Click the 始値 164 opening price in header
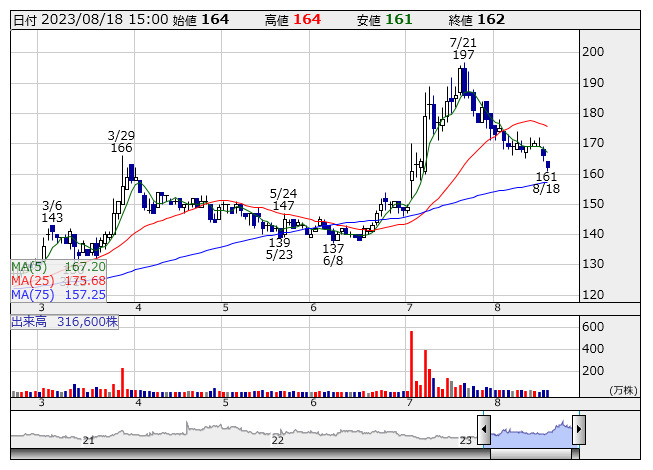 201,20
